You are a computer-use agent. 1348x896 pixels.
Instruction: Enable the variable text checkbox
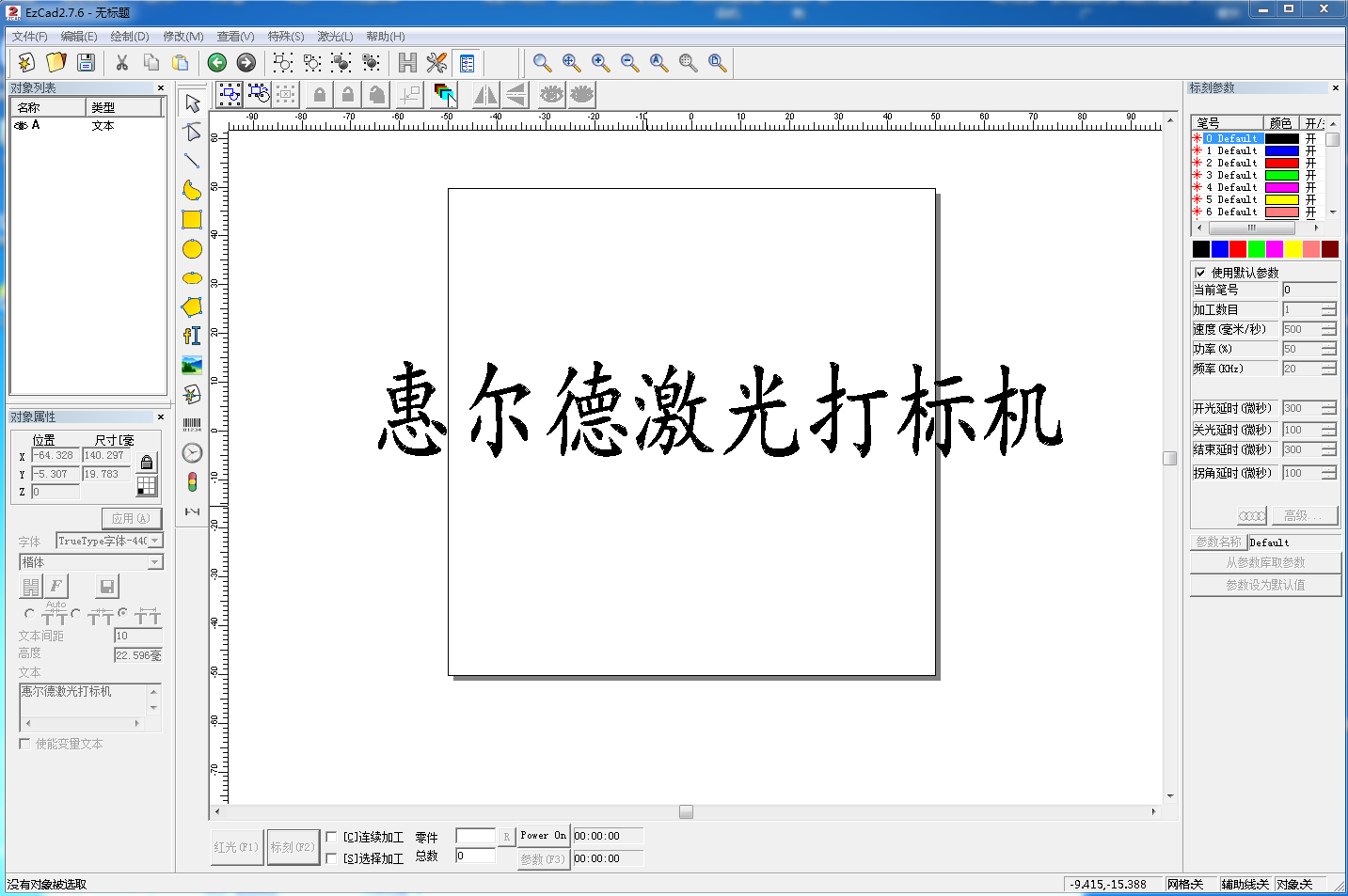(24, 744)
